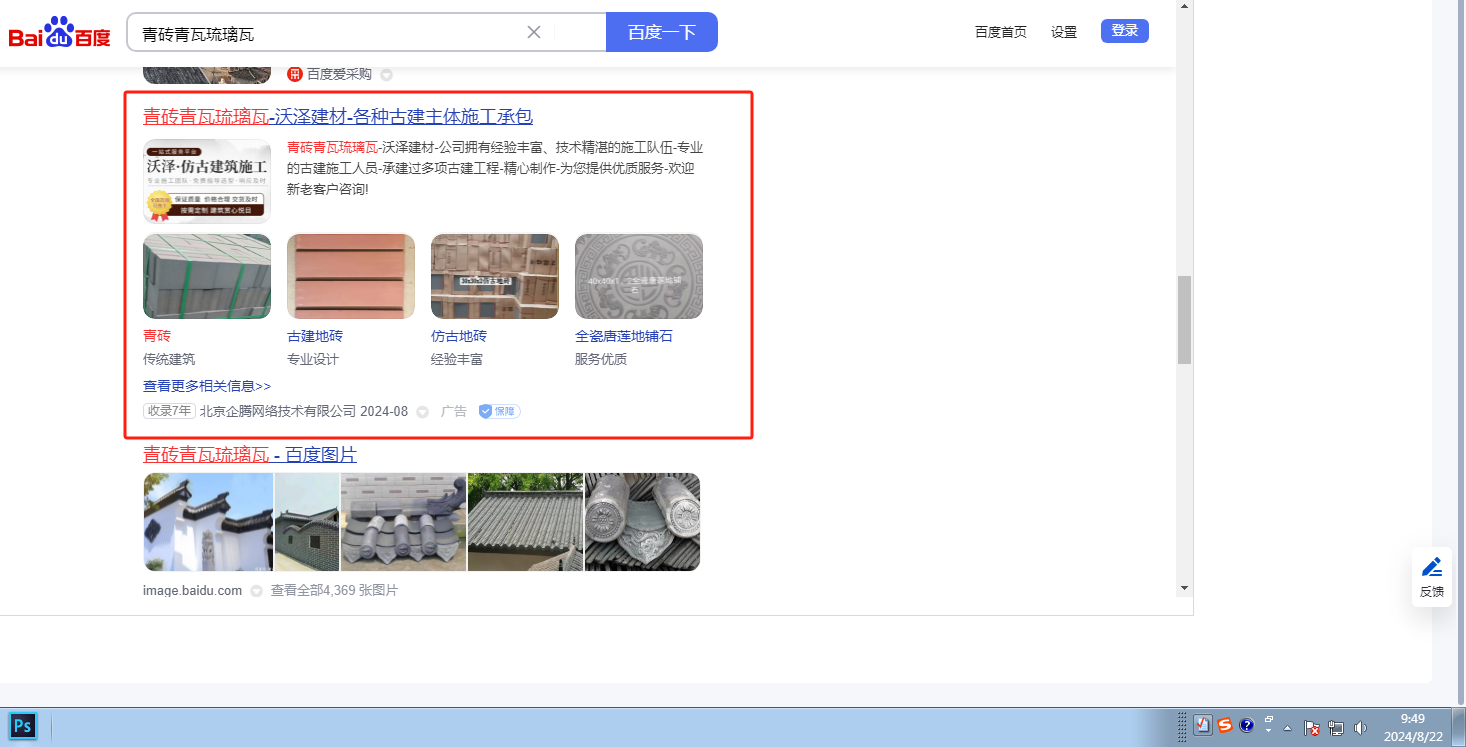Open the 青砖 gray brick stack thumbnail
Viewport: 1466px width, 747px height.
[207, 277]
